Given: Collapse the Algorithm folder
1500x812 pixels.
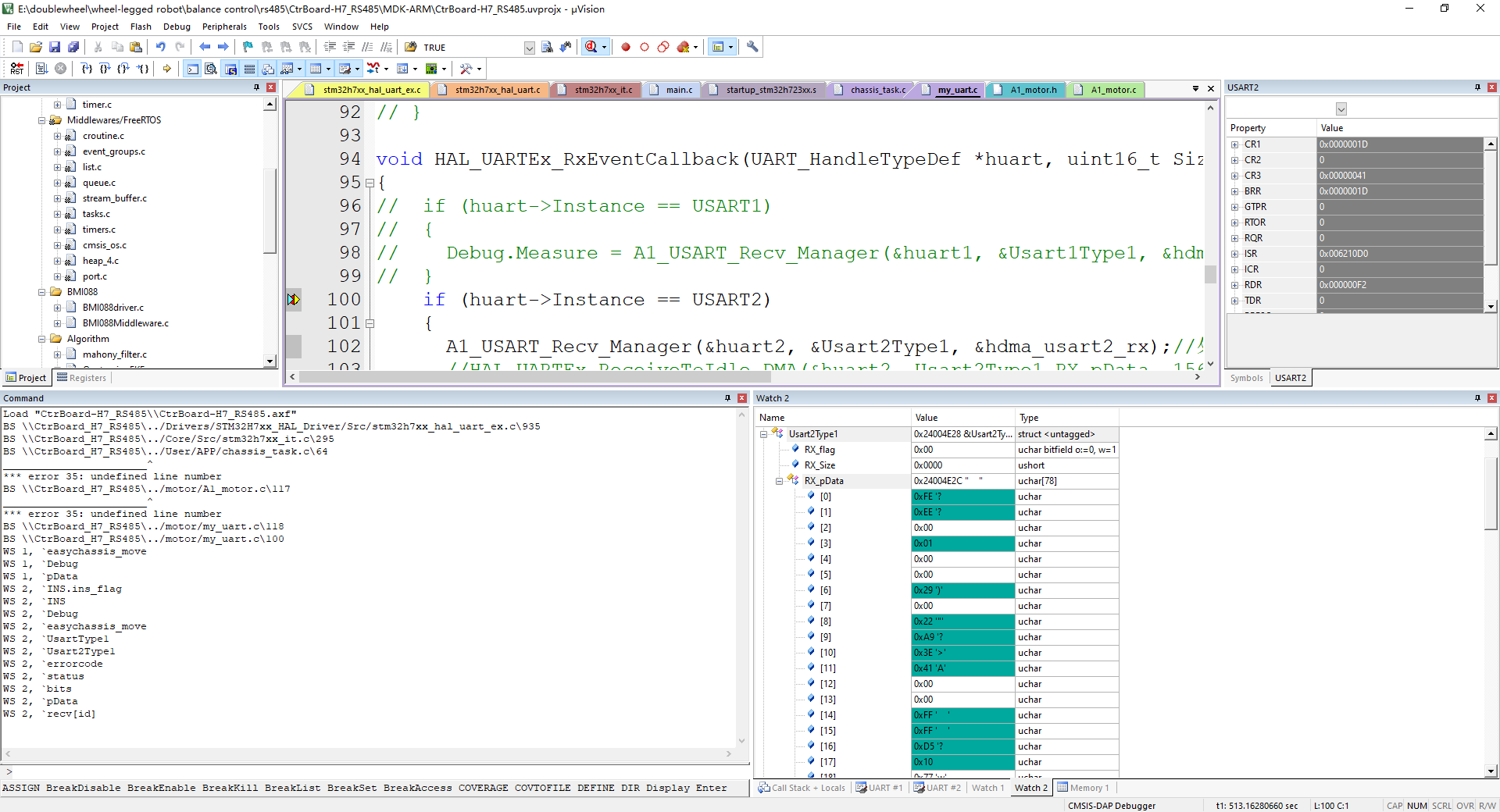Looking at the screenshot, I should point(42,339).
